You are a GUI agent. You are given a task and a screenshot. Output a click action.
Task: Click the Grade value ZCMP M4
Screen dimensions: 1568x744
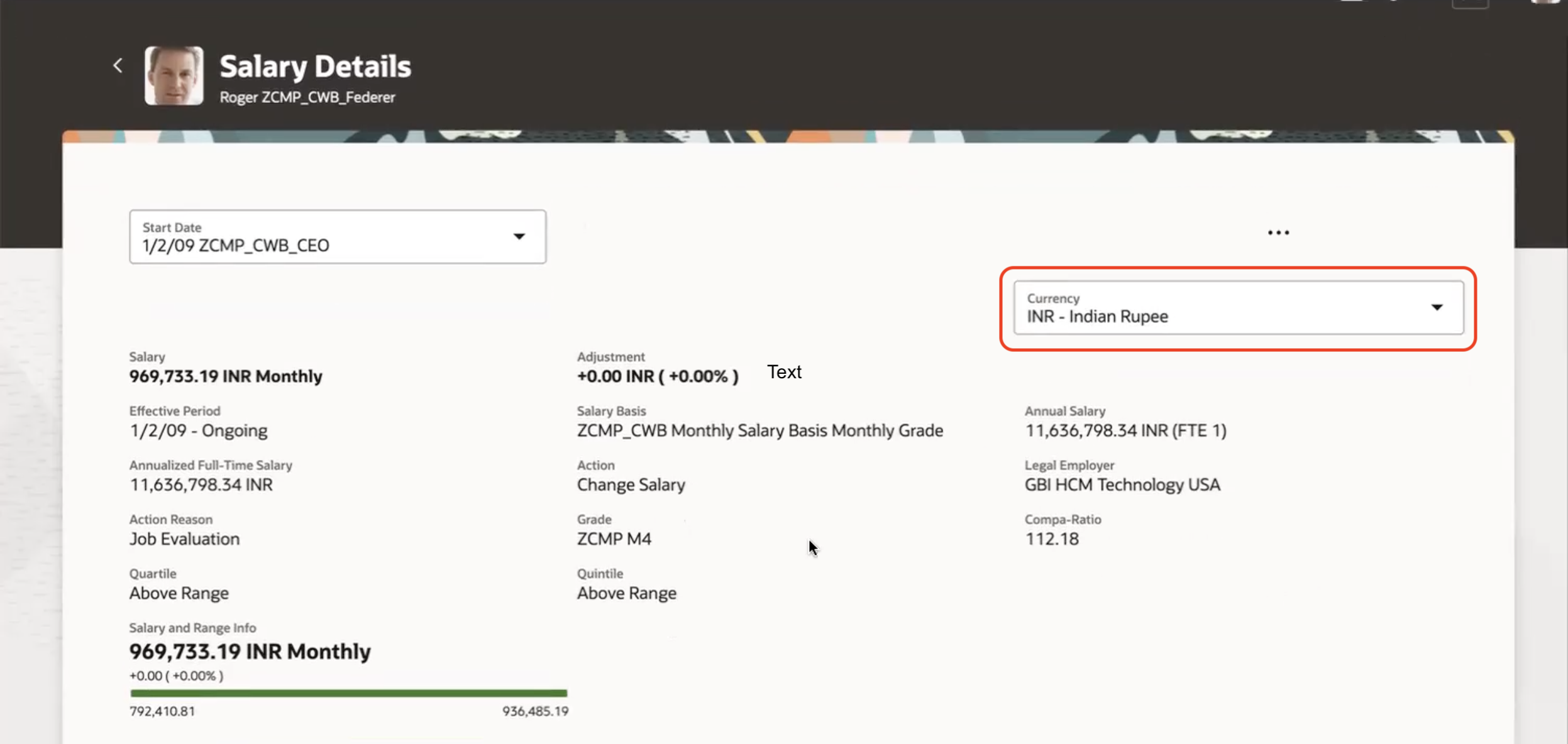point(614,539)
